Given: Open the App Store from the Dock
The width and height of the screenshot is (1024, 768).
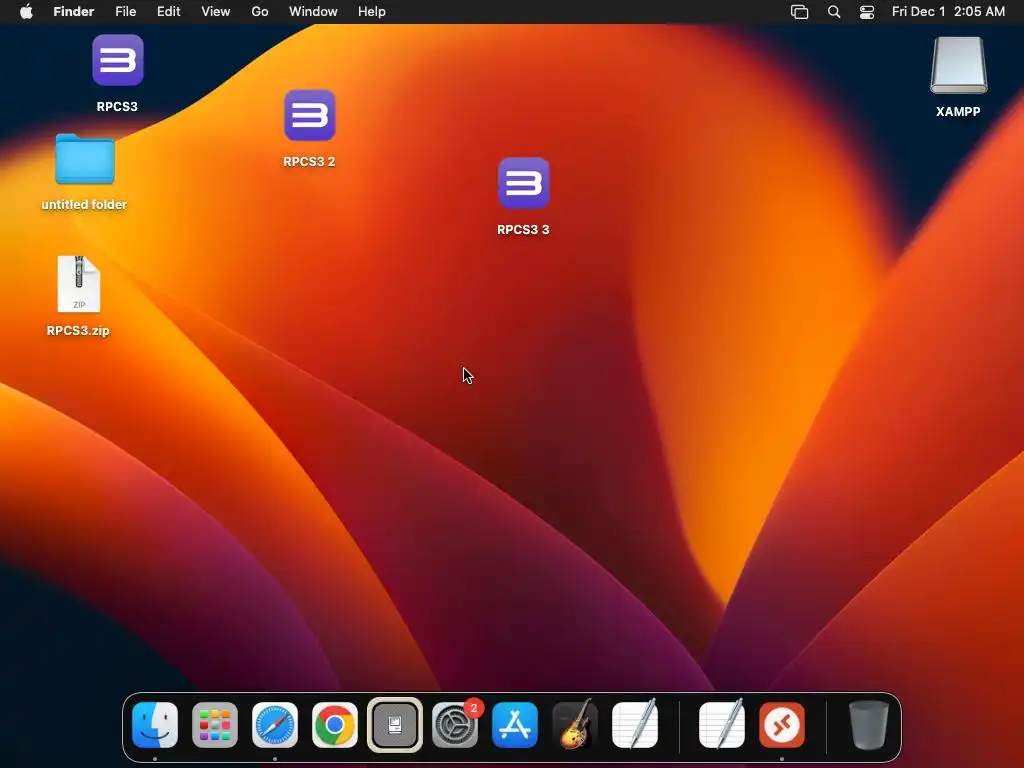Looking at the screenshot, I should [x=515, y=725].
